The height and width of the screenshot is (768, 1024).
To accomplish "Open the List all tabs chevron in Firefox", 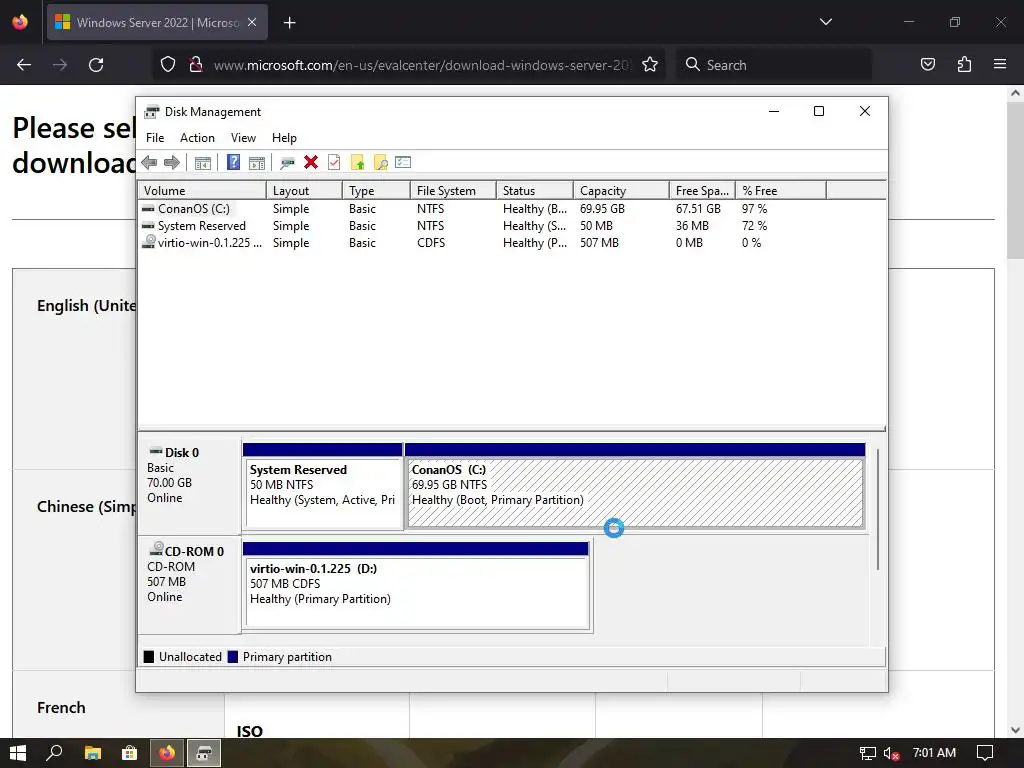I will (825, 22).
